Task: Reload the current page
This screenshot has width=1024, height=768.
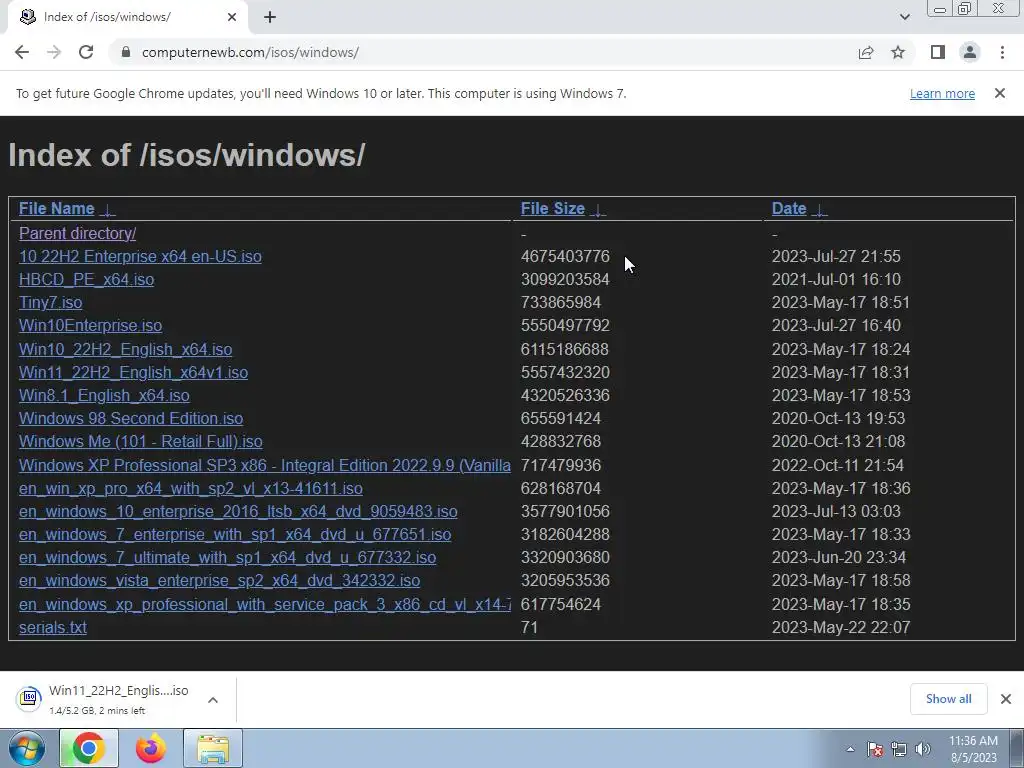Action: [86, 52]
